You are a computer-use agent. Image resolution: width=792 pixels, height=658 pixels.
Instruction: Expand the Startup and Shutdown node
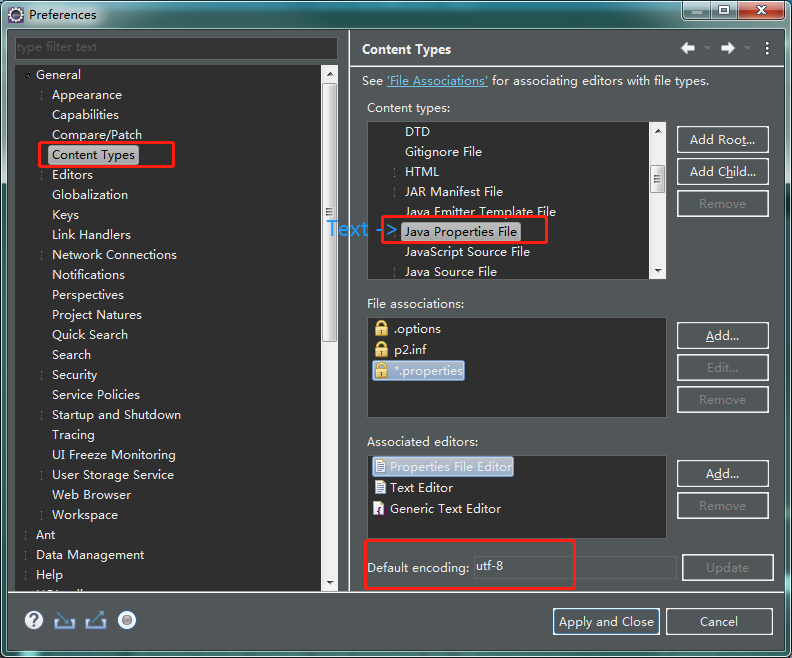[43, 415]
